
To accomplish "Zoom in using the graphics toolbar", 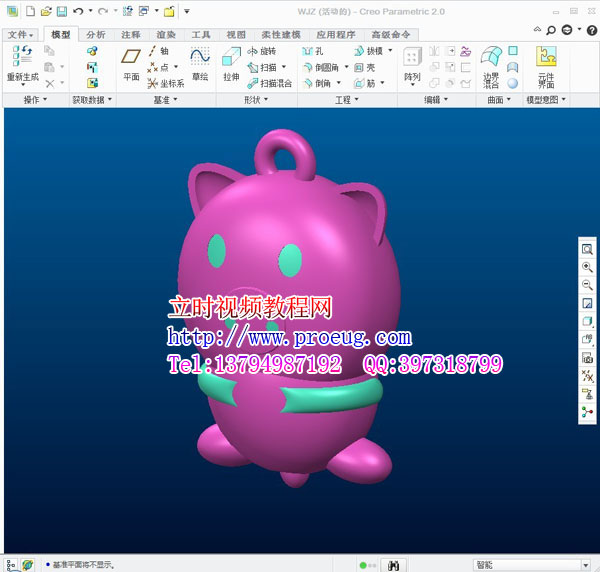I will pyautogui.click(x=587, y=267).
